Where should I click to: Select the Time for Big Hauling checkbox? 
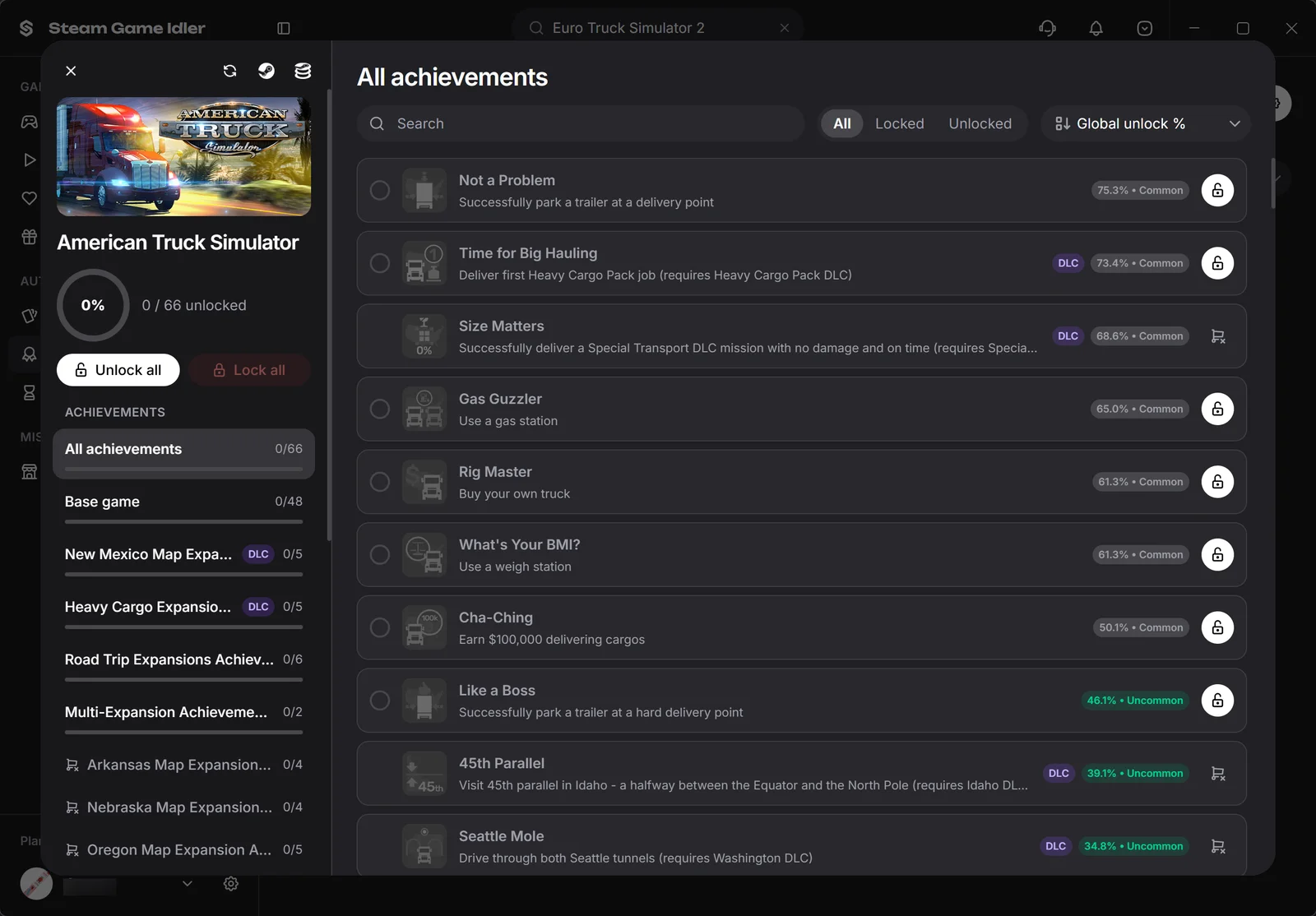pos(380,263)
